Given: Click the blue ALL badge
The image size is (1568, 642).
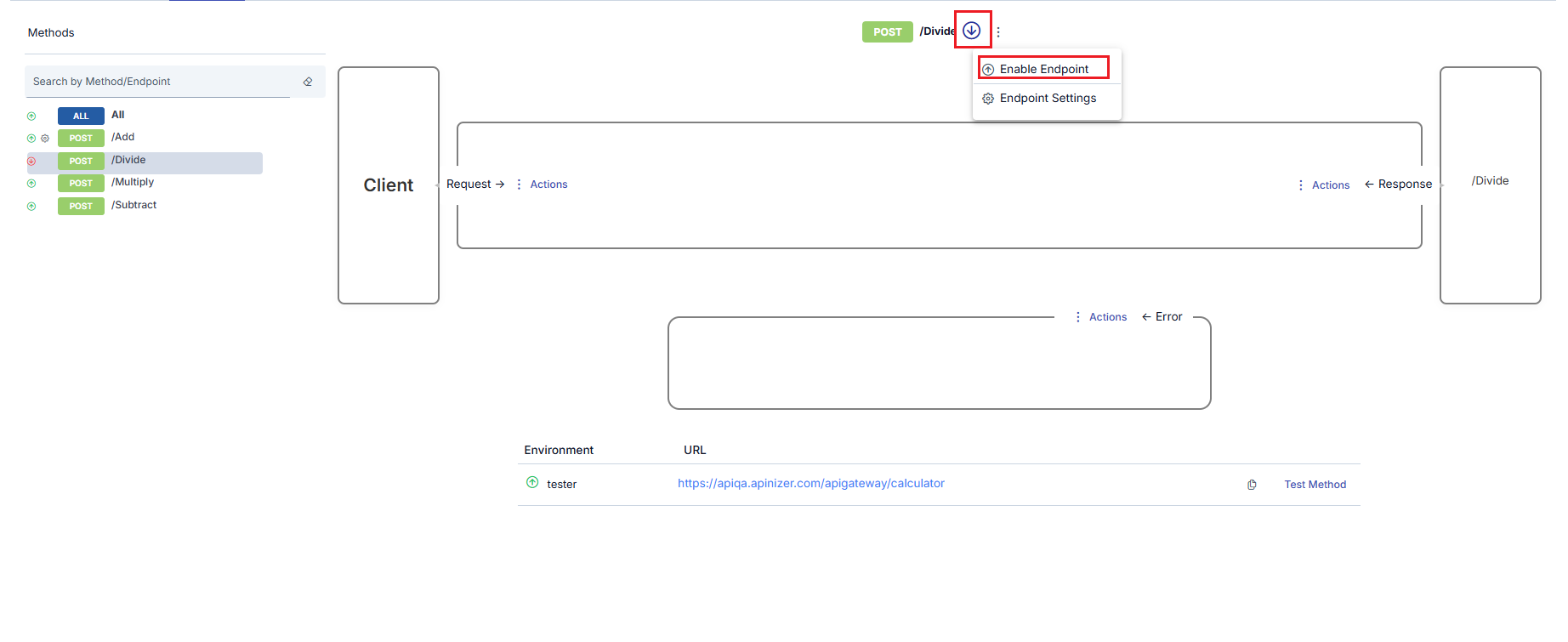Looking at the screenshot, I should [x=81, y=116].
